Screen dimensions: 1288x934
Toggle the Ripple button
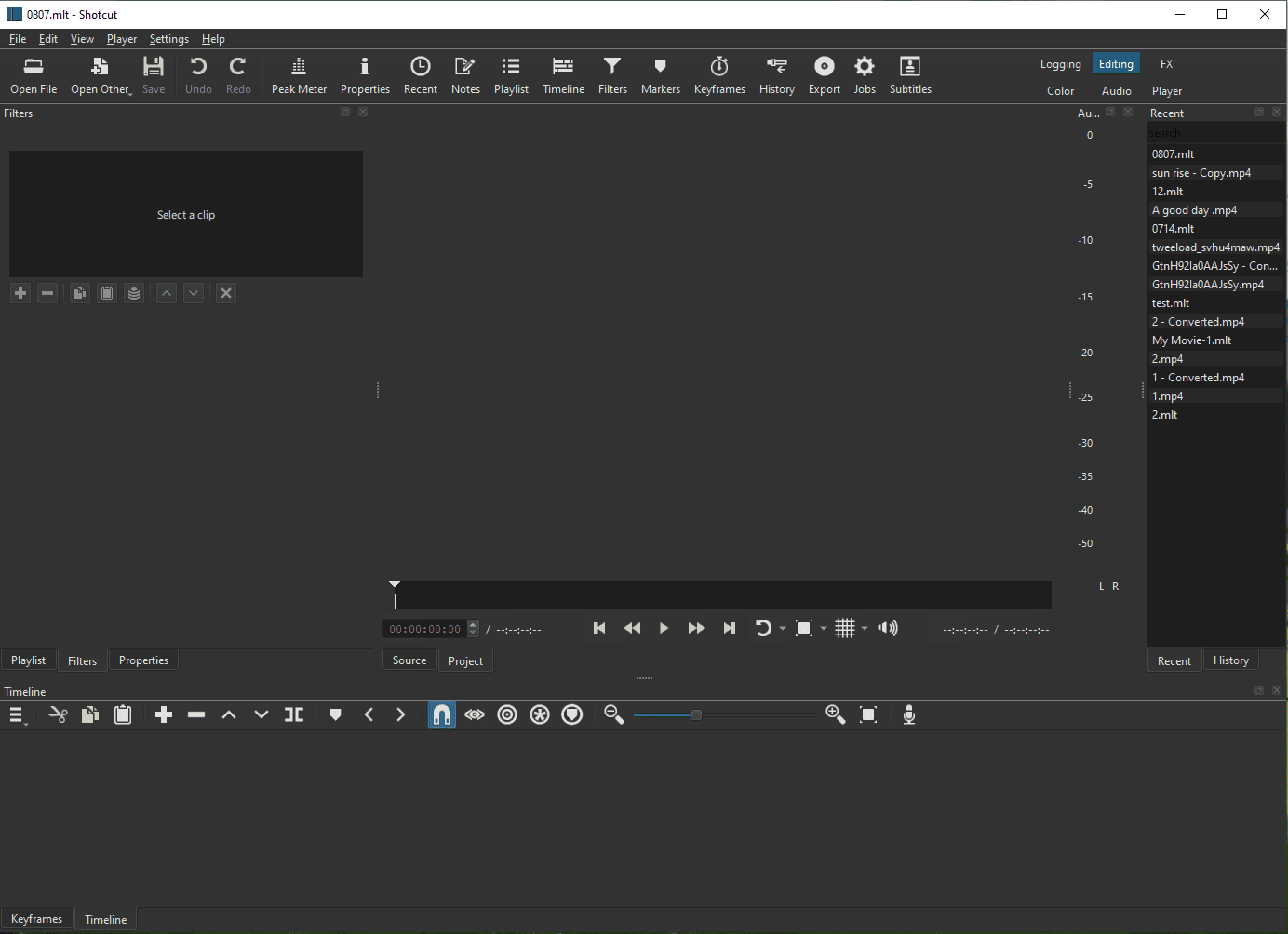[x=507, y=714]
